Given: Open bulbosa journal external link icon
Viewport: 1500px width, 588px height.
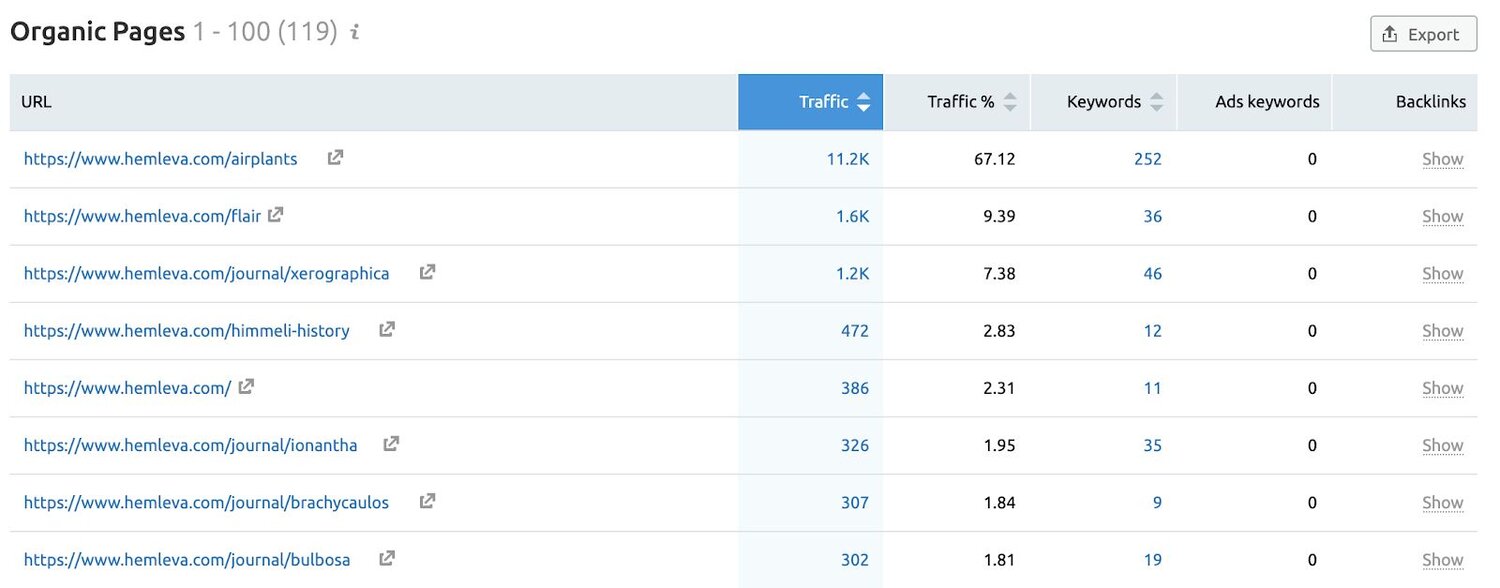Looking at the screenshot, I should click(x=387, y=558).
